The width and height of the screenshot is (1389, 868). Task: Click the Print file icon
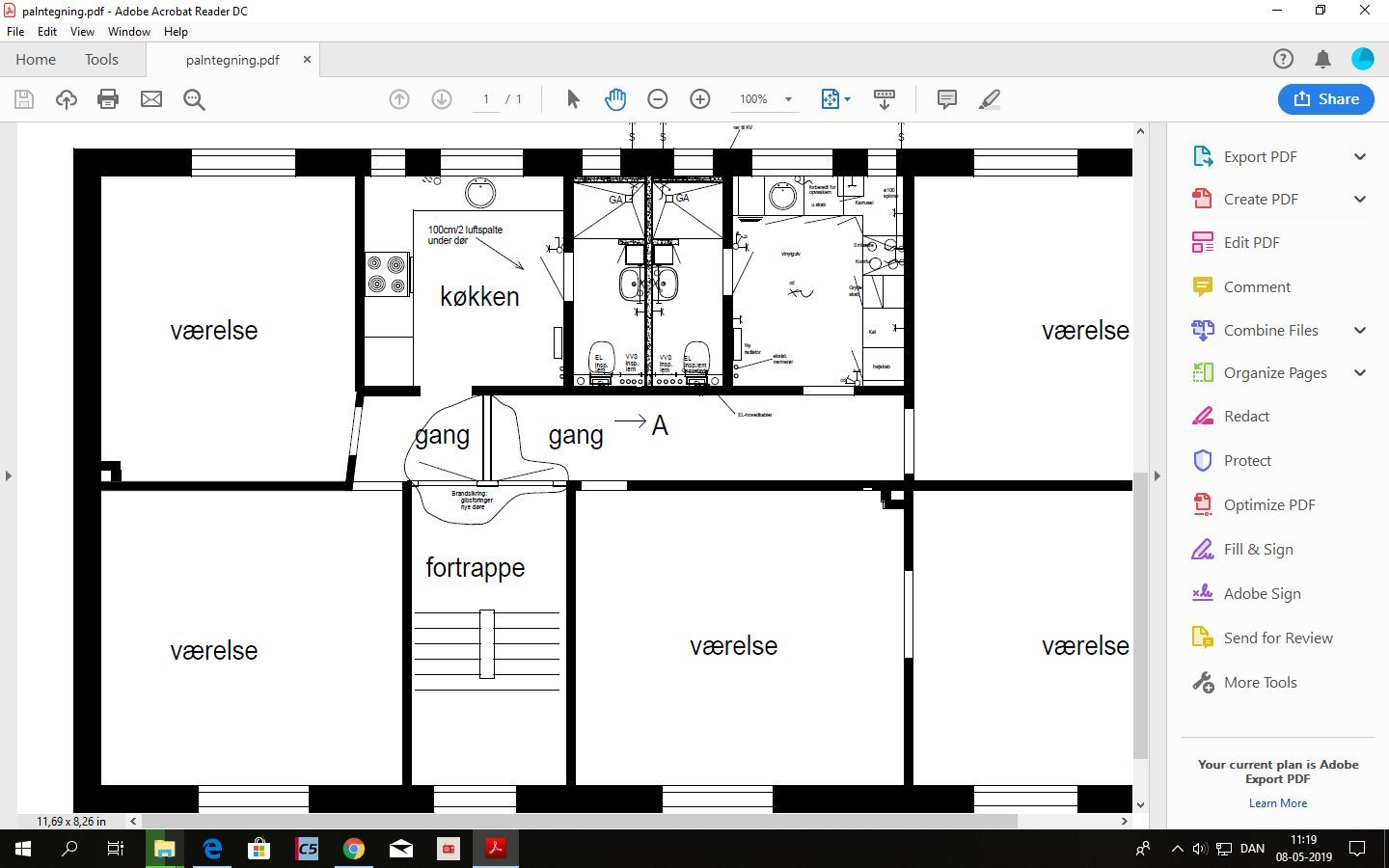coord(108,99)
